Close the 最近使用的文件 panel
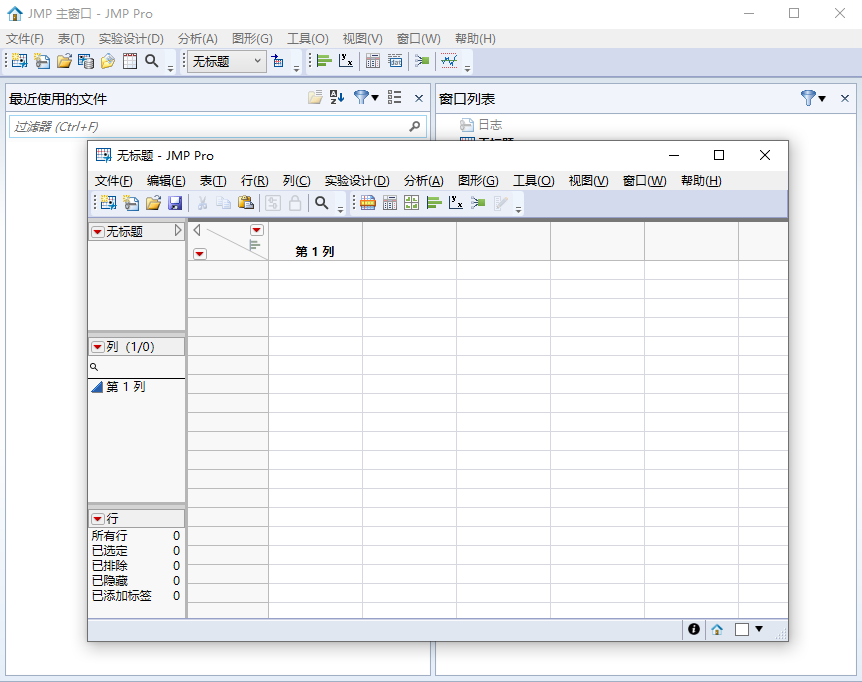Image resolution: width=862 pixels, height=682 pixels. [x=419, y=98]
